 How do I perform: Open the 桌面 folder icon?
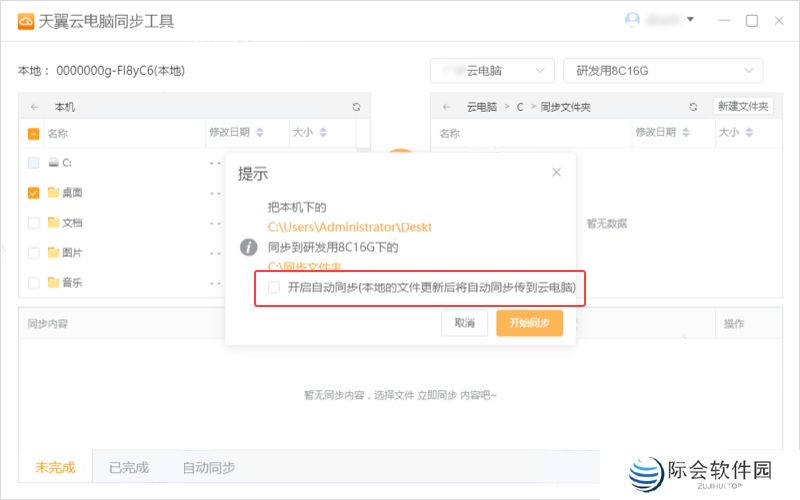pyautogui.click(x=53, y=192)
